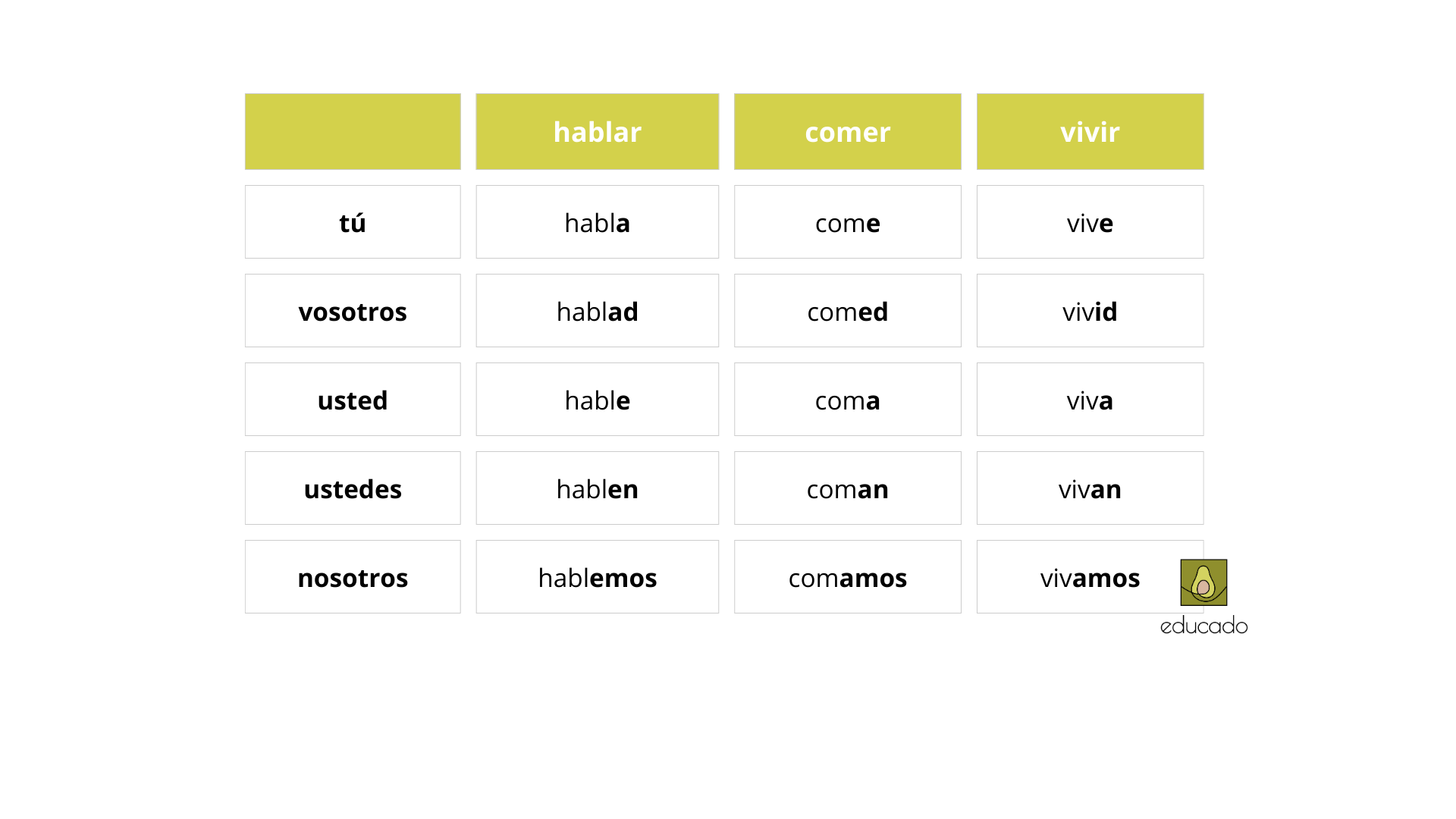
Task: Select the vivid cell
Action: point(1090,311)
